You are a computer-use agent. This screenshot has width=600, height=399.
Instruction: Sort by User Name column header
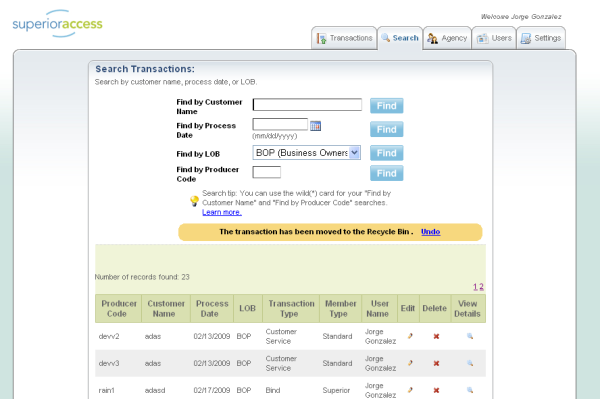coord(380,308)
